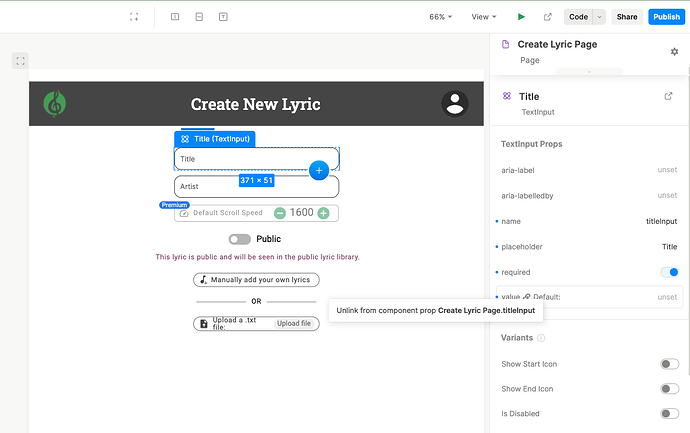Viewport: 690px width, 433px height.
Task: Open the View dropdown menu
Action: click(484, 17)
